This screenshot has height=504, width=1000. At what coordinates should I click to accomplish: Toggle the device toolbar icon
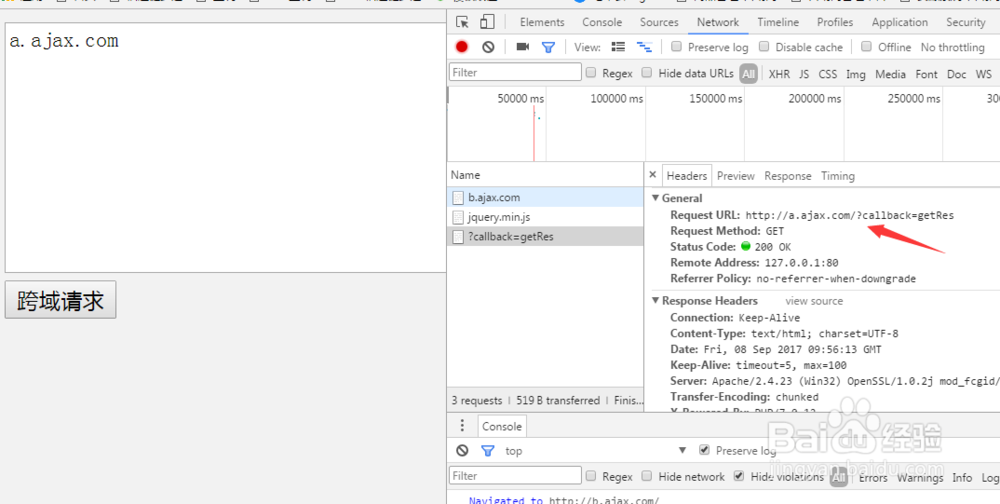487,22
